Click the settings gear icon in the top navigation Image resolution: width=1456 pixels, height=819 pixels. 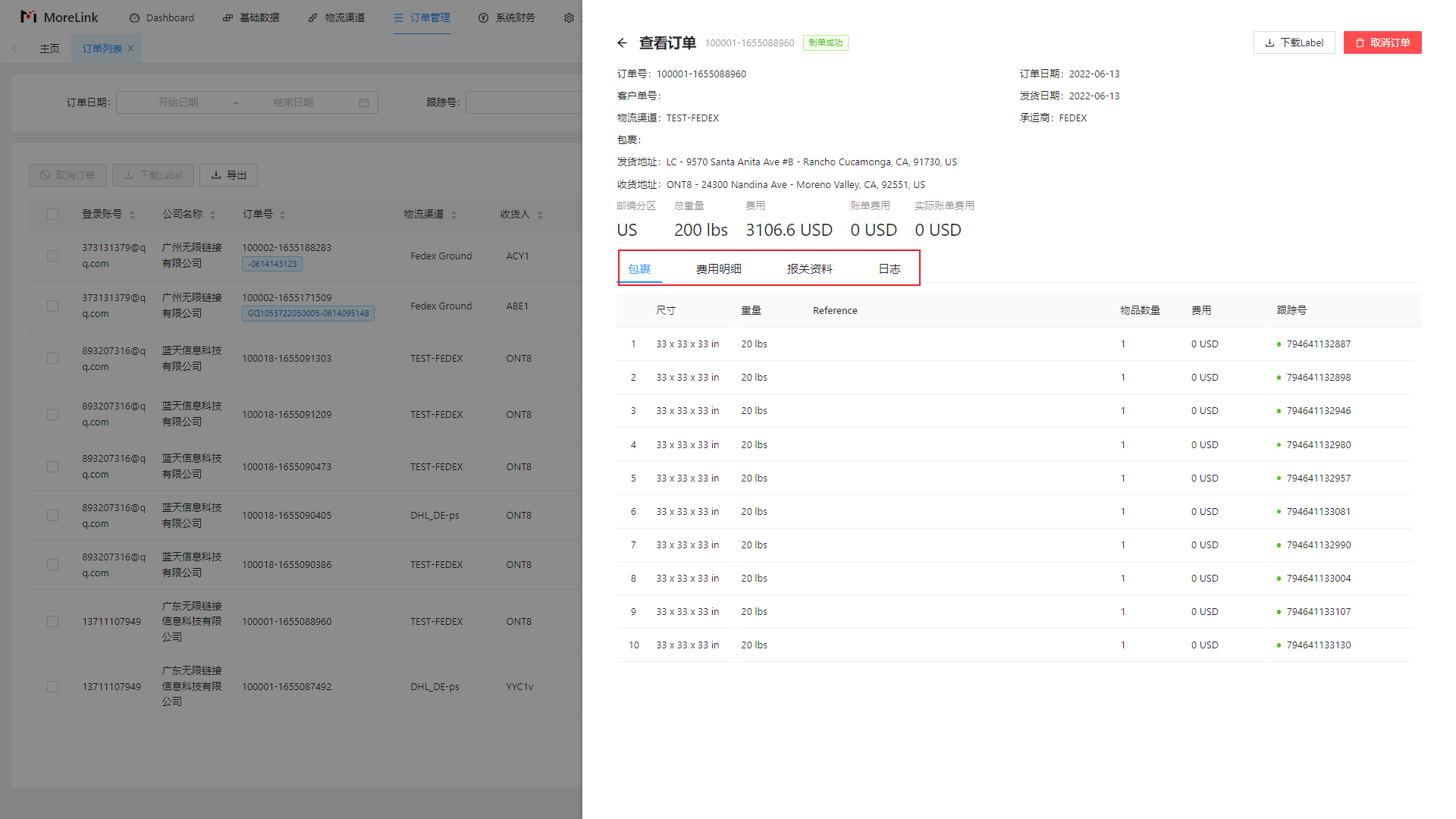click(x=569, y=17)
